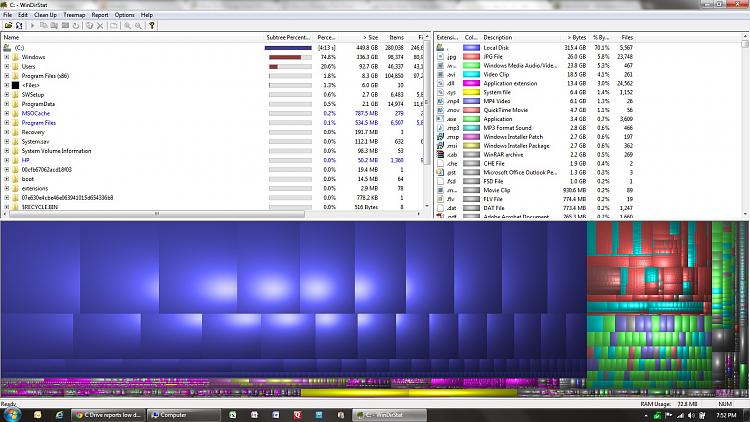Sort by the Description column header

click(520, 37)
